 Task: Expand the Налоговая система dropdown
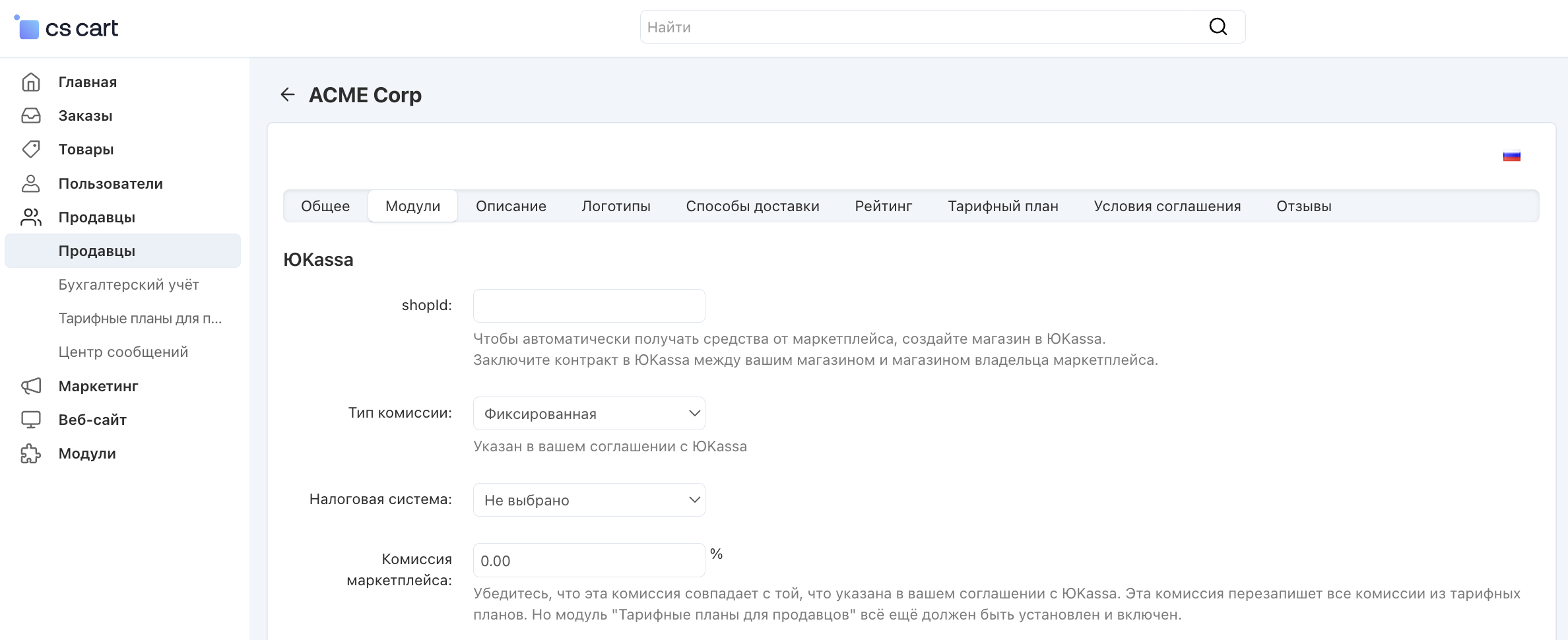(x=589, y=500)
